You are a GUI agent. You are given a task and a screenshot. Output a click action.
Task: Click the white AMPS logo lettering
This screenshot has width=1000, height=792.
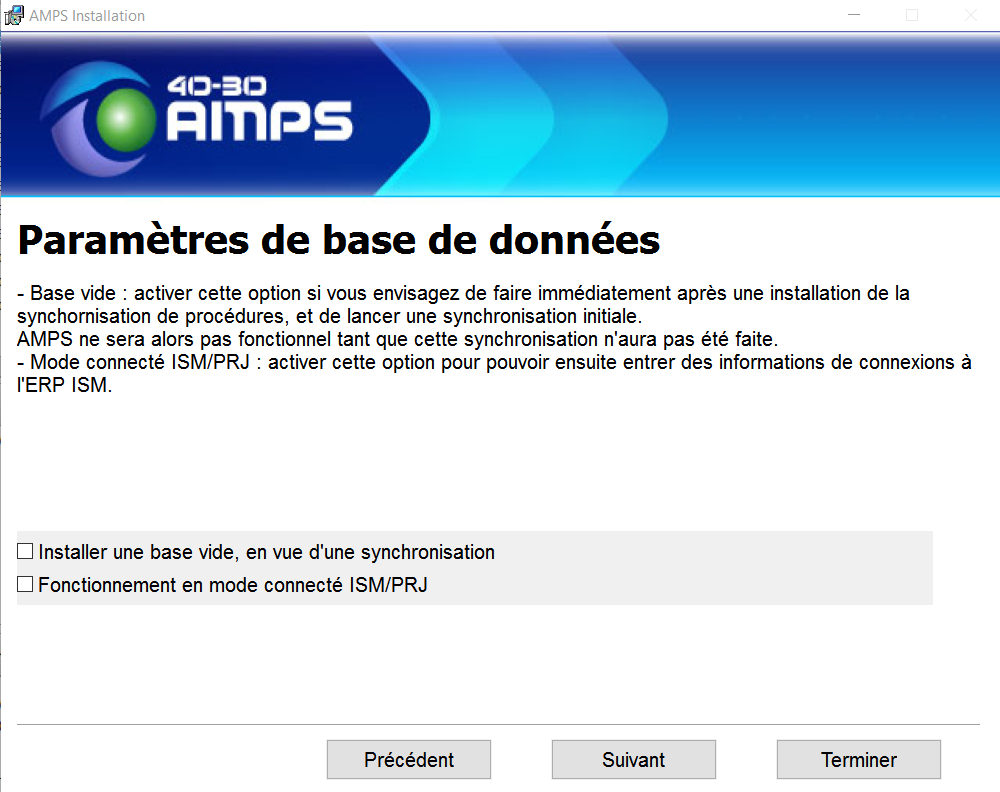[258, 122]
